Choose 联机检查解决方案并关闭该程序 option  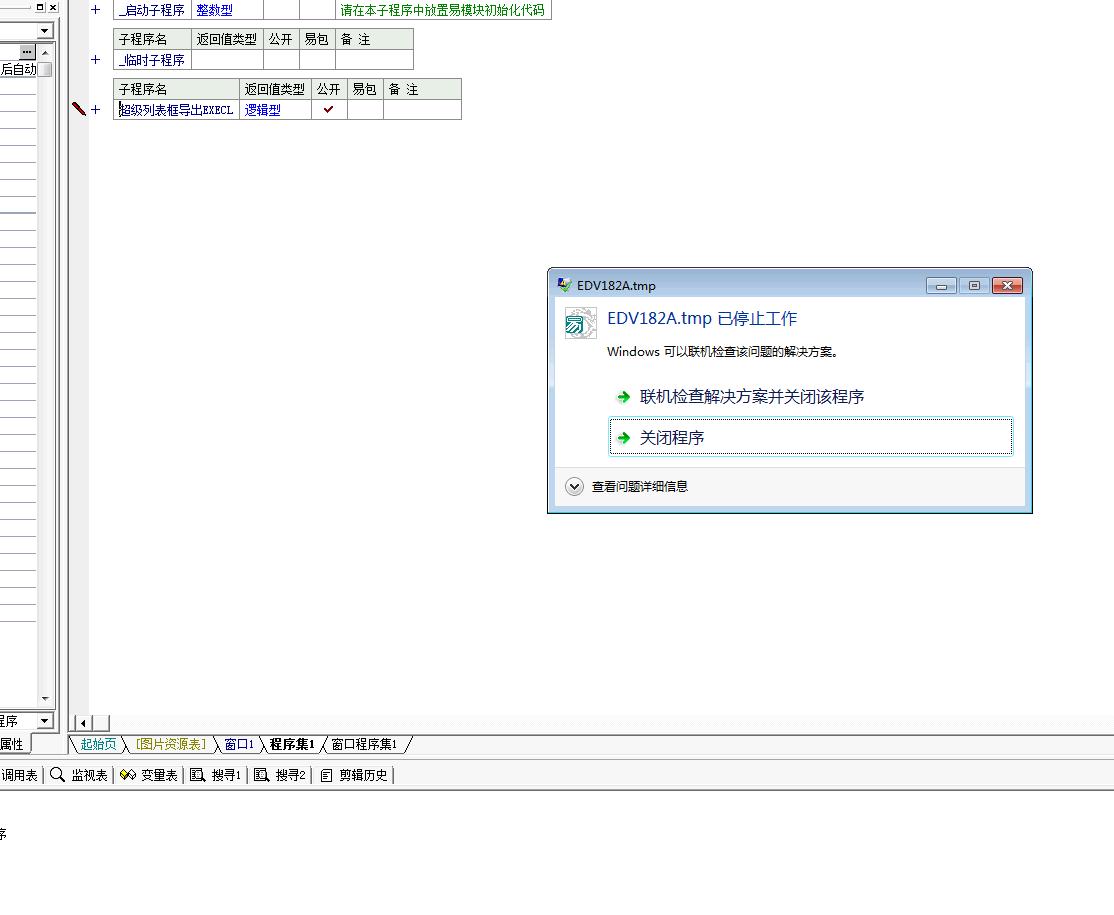[x=751, y=397]
